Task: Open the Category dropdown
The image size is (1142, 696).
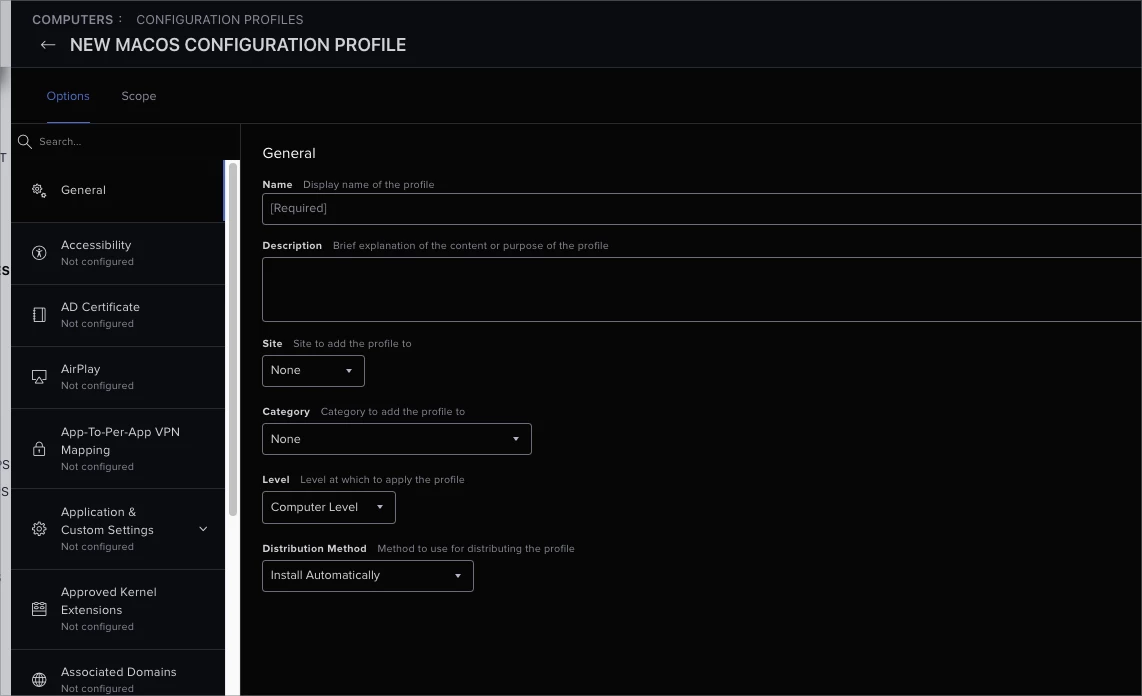Action: 397,439
